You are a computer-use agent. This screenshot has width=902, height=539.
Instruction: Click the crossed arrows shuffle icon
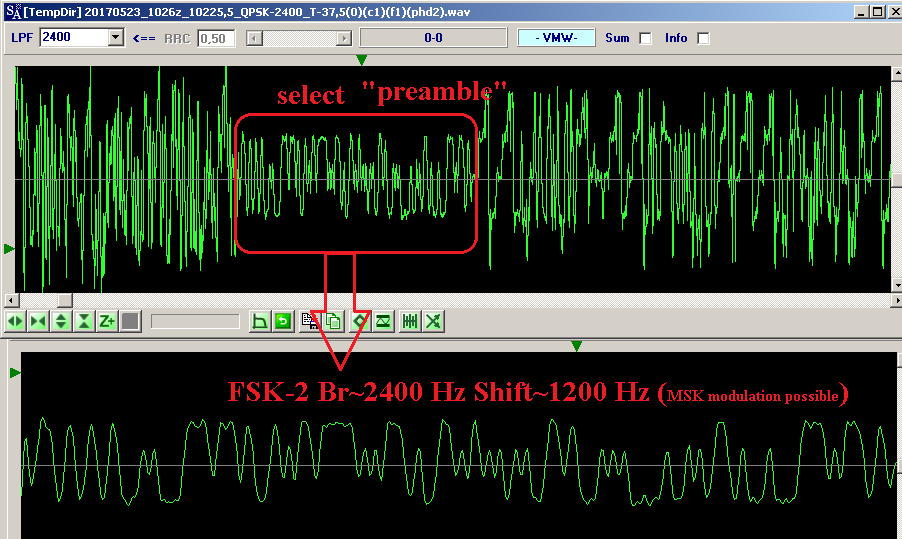pyautogui.click(x=433, y=321)
